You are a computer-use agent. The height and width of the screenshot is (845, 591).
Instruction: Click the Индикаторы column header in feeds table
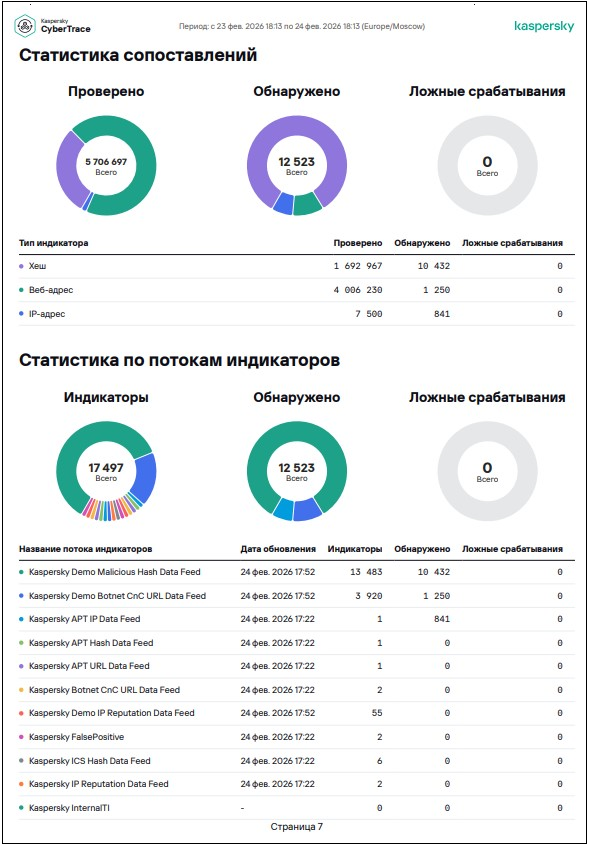click(355, 549)
